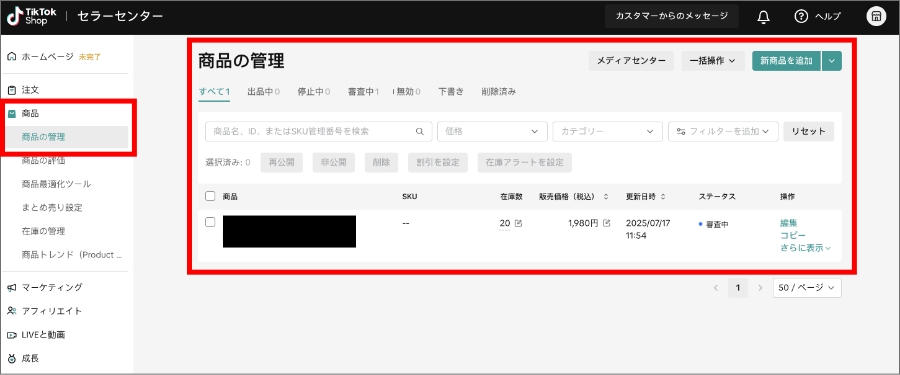Sort by 販売価格 (税込) arrows
The height and width of the screenshot is (375, 900).
click(x=606, y=196)
